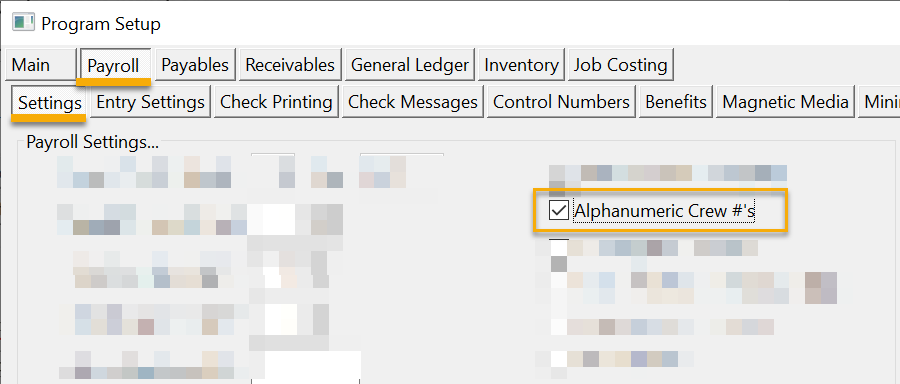
Task: Click the Payroll Settings group label
Action: click(93, 142)
